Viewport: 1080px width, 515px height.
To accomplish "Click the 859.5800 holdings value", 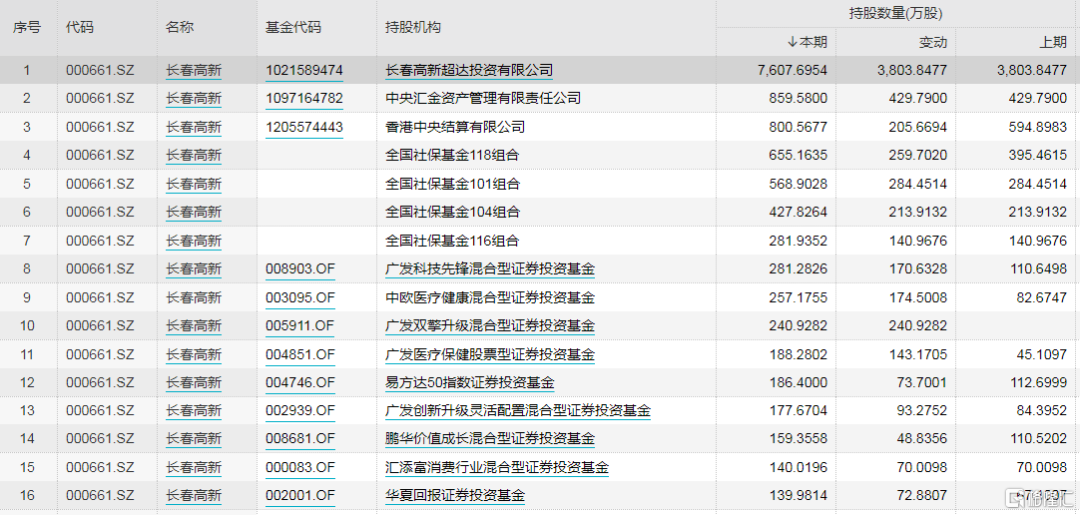I will [798, 98].
